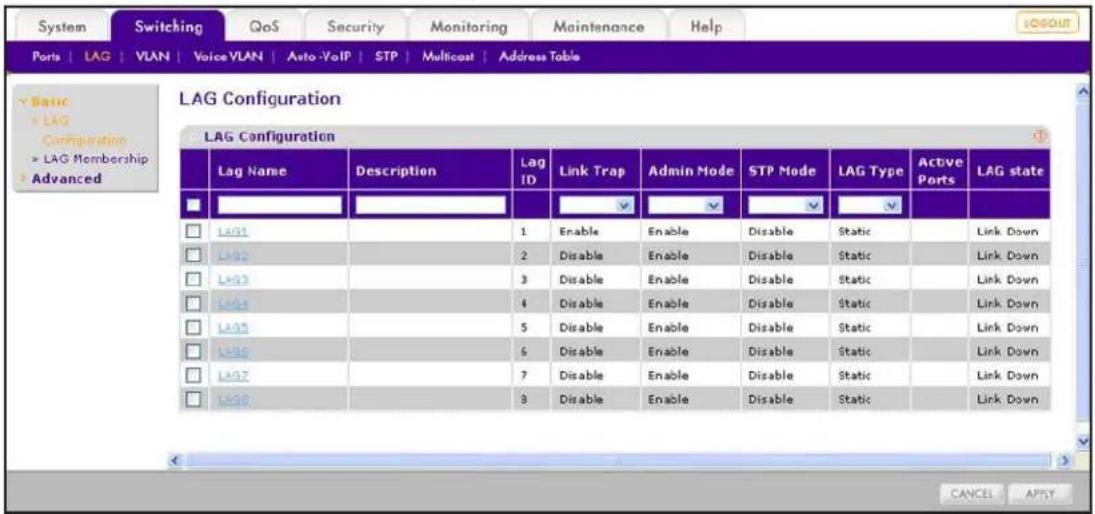Open the Monitoring tab

469,27
